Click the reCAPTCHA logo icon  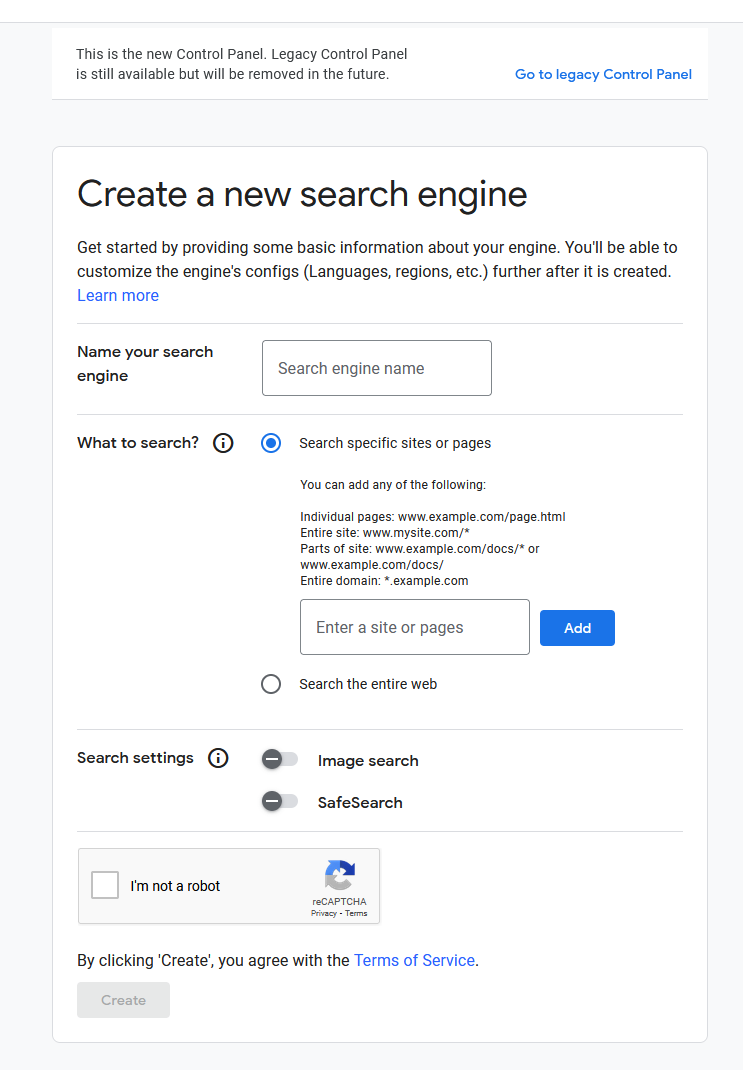pos(340,876)
